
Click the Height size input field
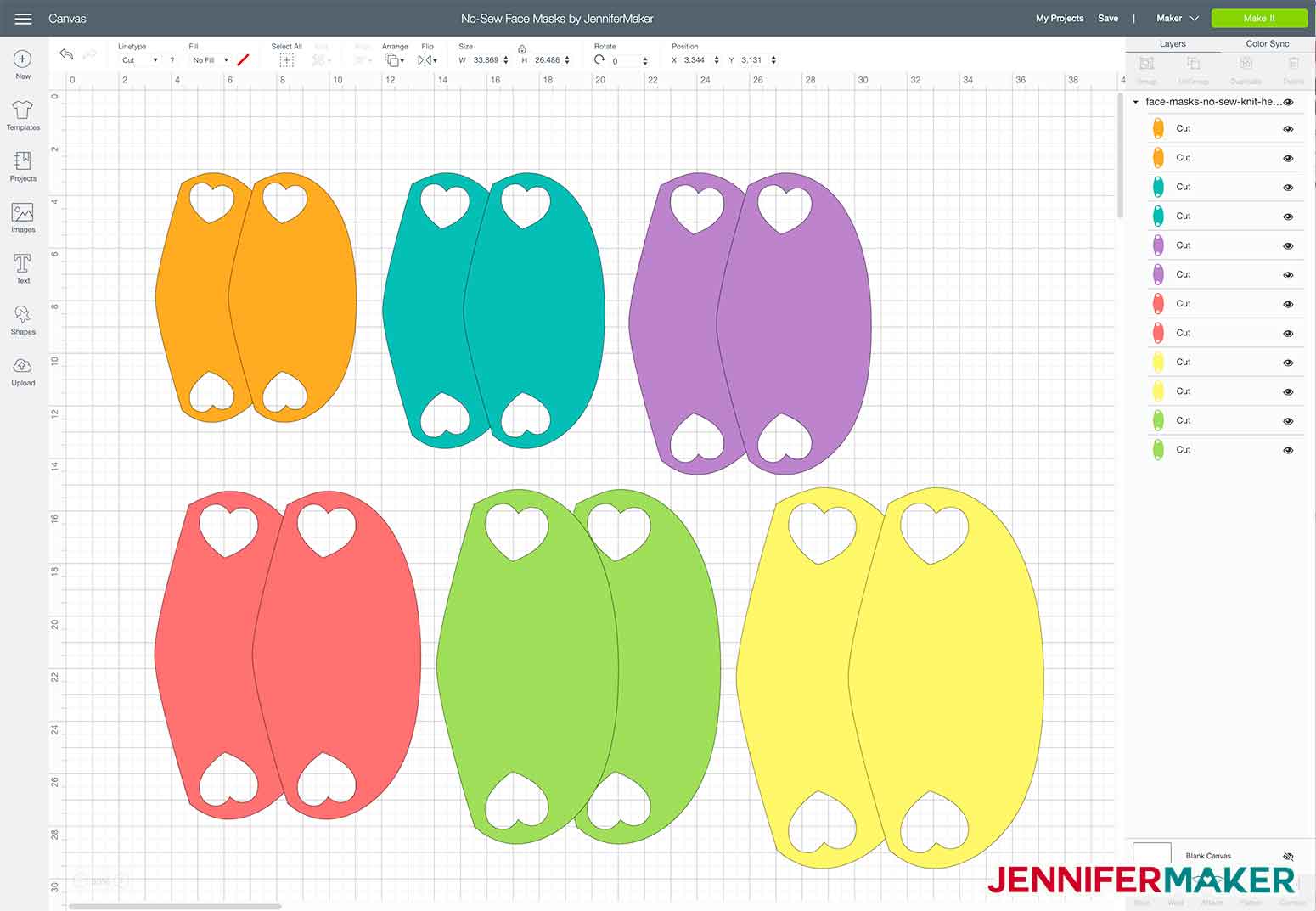(x=547, y=60)
